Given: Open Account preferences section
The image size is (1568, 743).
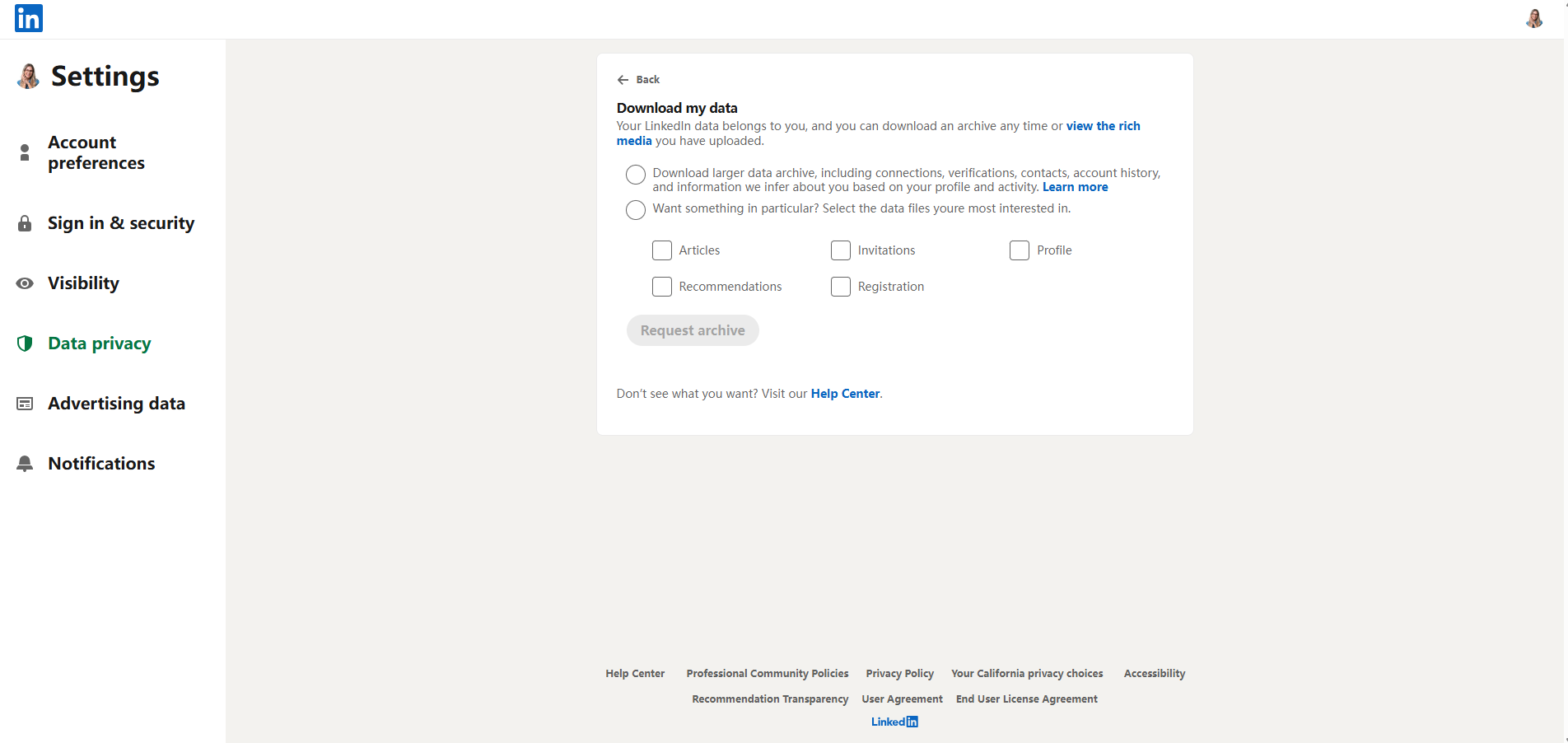Looking at the screenshot, I should point(96,152).
